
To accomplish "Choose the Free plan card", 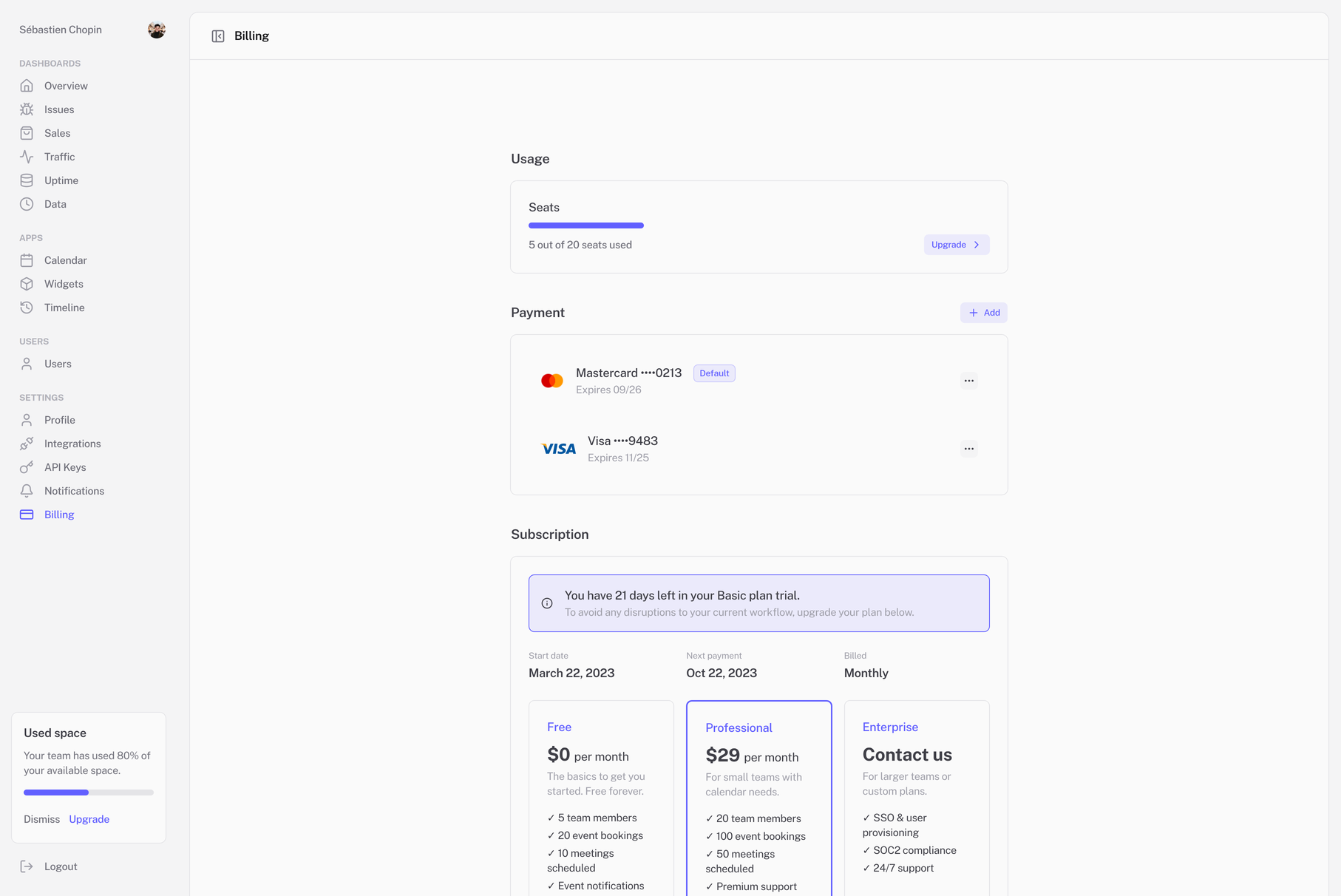I will coord(600,798).
